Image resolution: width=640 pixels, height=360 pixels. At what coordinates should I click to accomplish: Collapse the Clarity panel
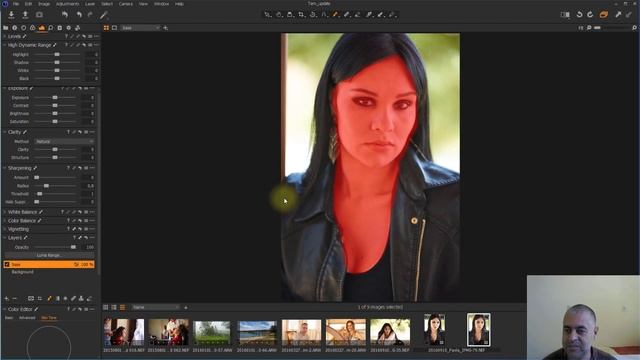pos(4,132)
